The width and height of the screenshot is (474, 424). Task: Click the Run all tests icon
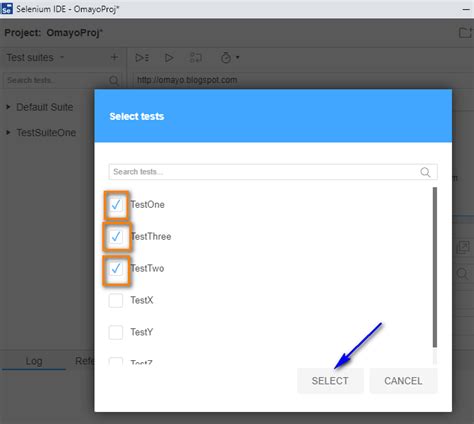[142, 58]
